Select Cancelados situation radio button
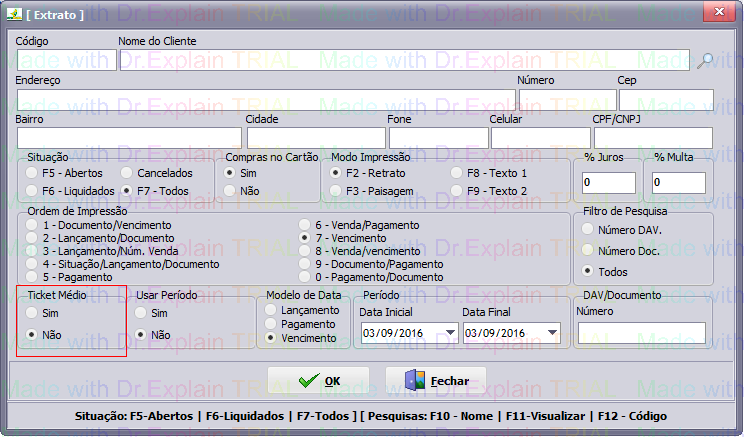The height and width of the screenshot is (437, 744). click(127, 173)
